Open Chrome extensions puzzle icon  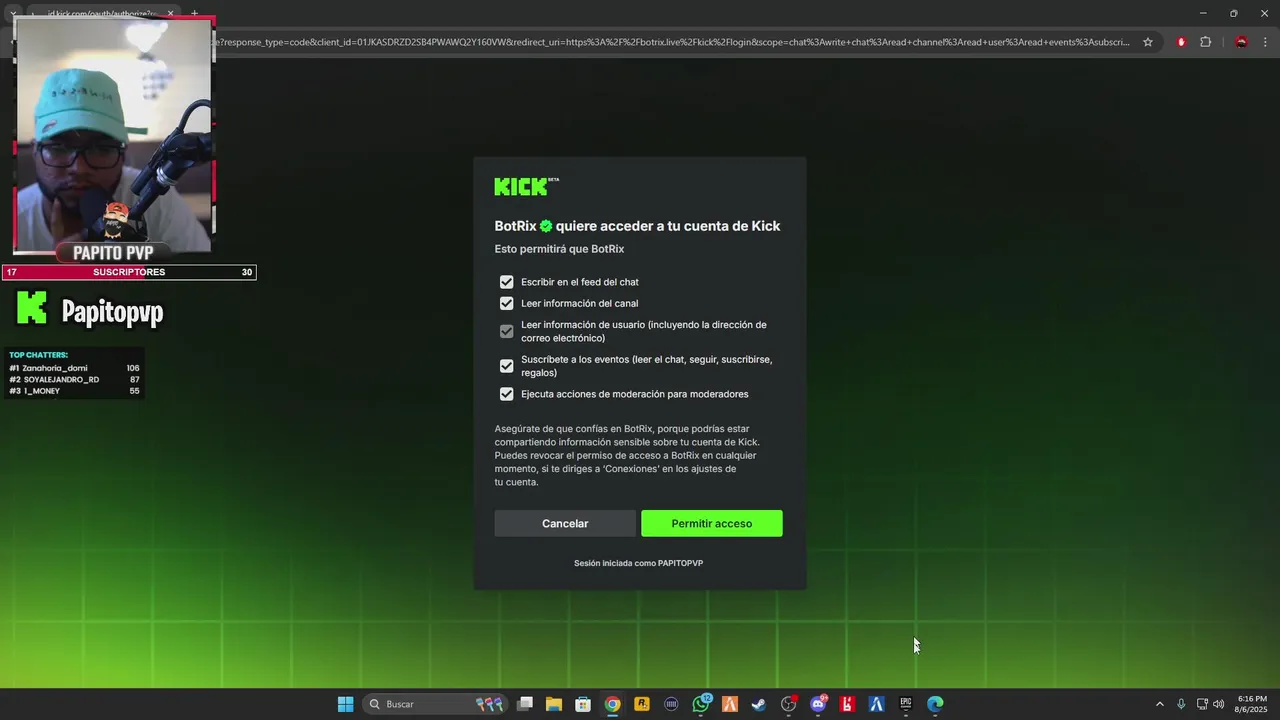tap(1205, 42)
